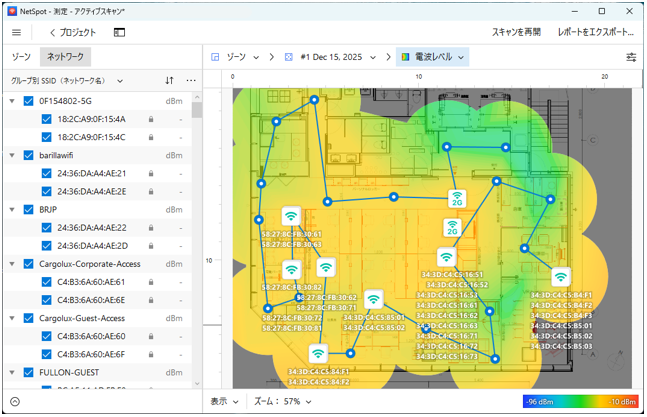
Task: Open the ズーム 57% zoom dropdown
Action: click(x=278, y=402)
